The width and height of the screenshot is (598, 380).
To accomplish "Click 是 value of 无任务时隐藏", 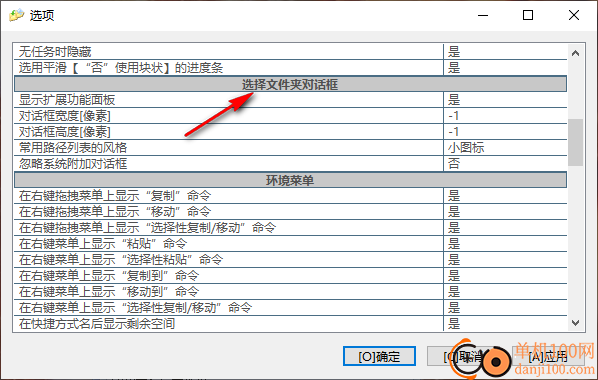I will tap(505, 52).
